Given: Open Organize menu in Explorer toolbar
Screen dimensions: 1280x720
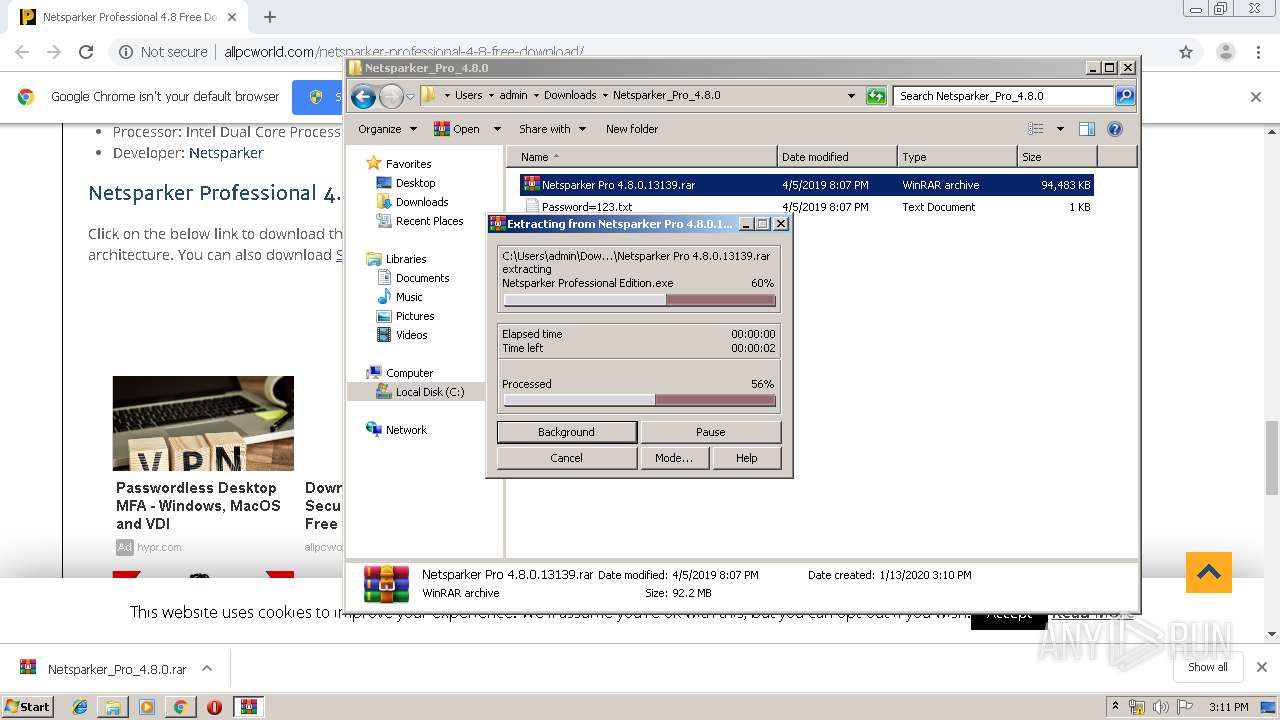Looking at the screenshot, I should [387, 129].
